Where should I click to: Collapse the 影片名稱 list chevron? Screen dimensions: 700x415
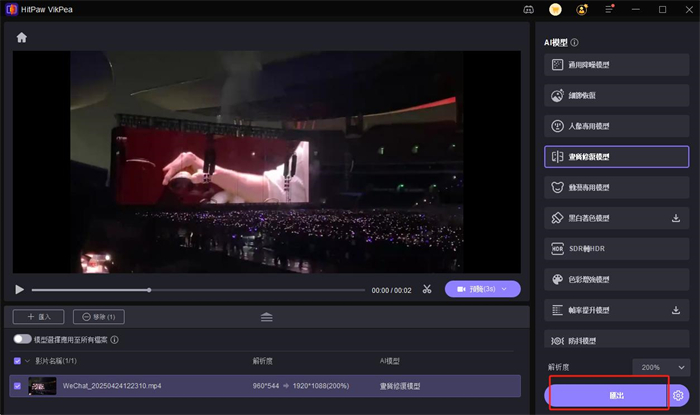[x=28, y=361]
